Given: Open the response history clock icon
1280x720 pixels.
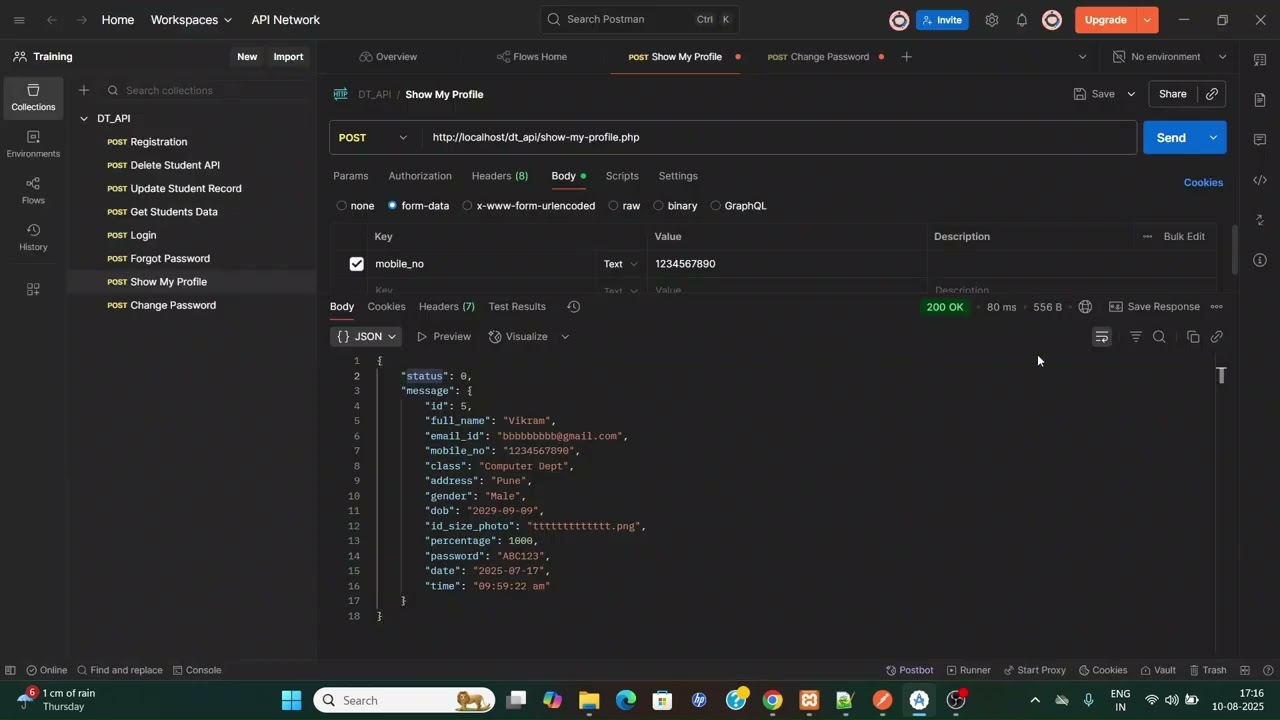Looking at the screenshot, I should tap(573, 307).
